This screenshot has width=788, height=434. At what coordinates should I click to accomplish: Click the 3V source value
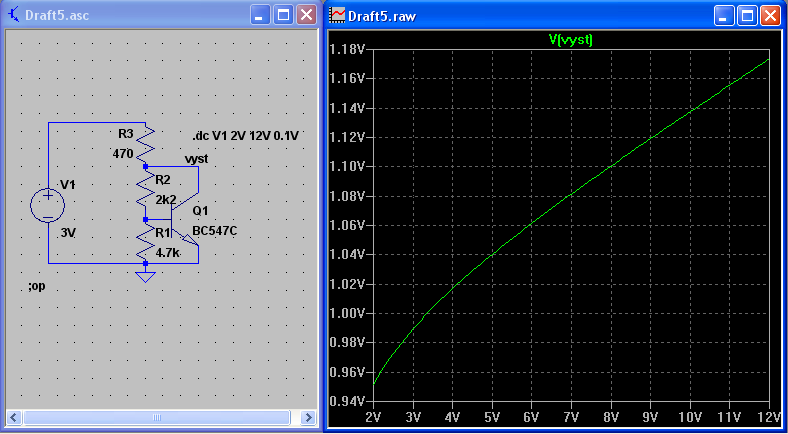coord(68,234)
